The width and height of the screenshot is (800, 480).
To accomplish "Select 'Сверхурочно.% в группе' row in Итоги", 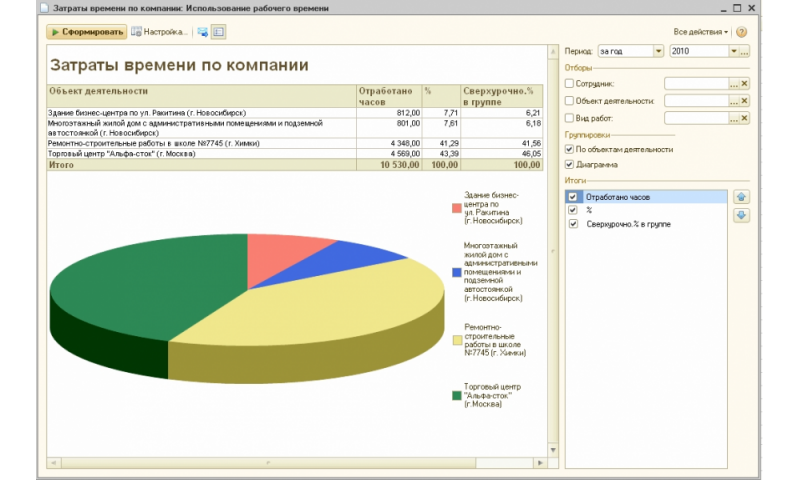I will tap(628, 224).
